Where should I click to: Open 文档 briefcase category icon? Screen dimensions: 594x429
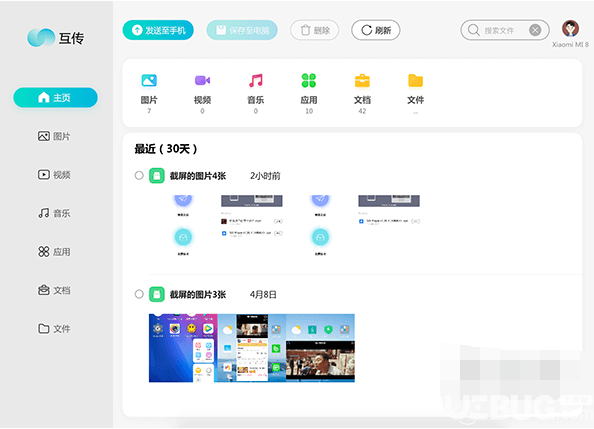coord(362,81)
